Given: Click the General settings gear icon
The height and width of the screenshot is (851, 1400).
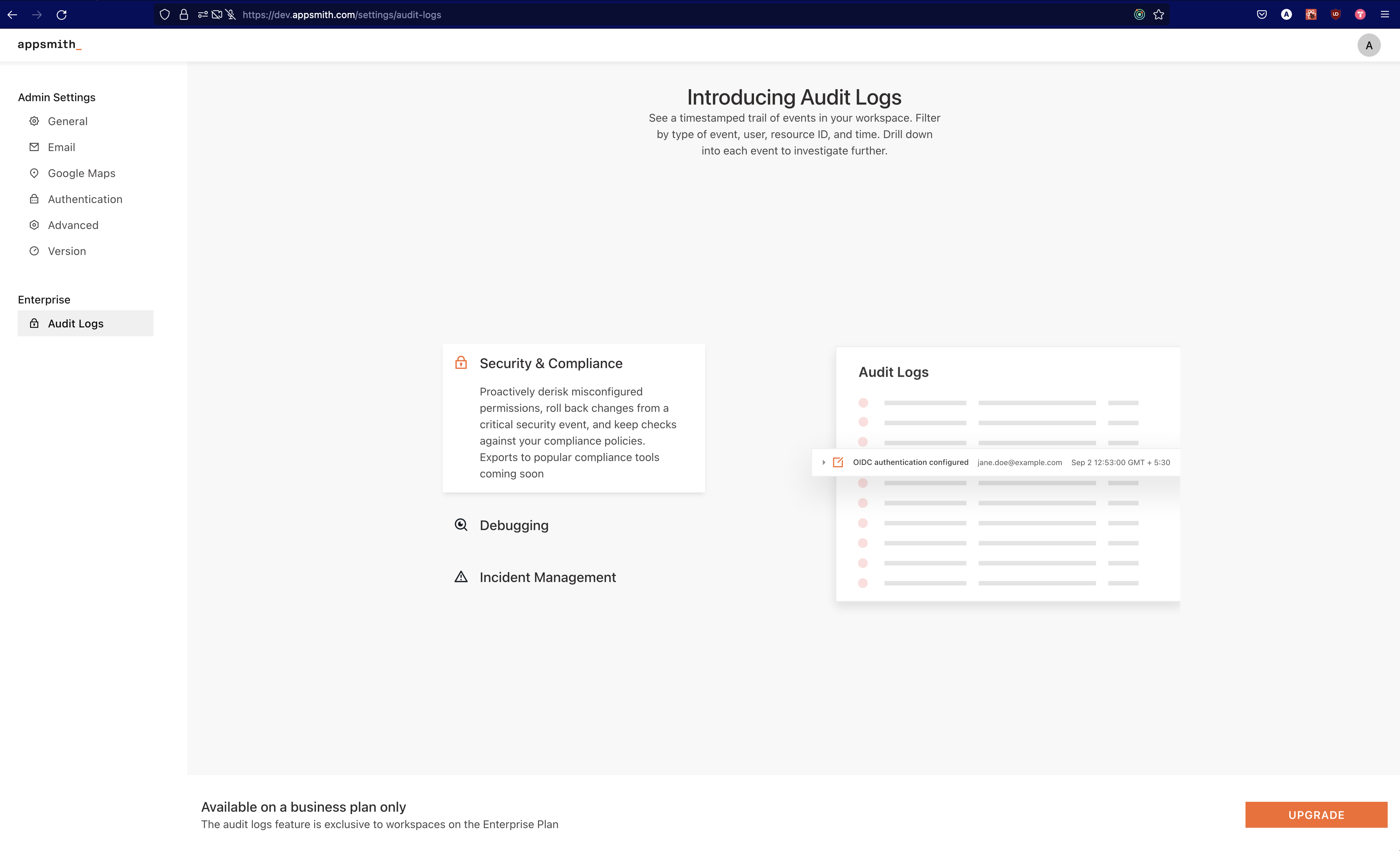Looking at the screenshot, I should coord(34,121).
